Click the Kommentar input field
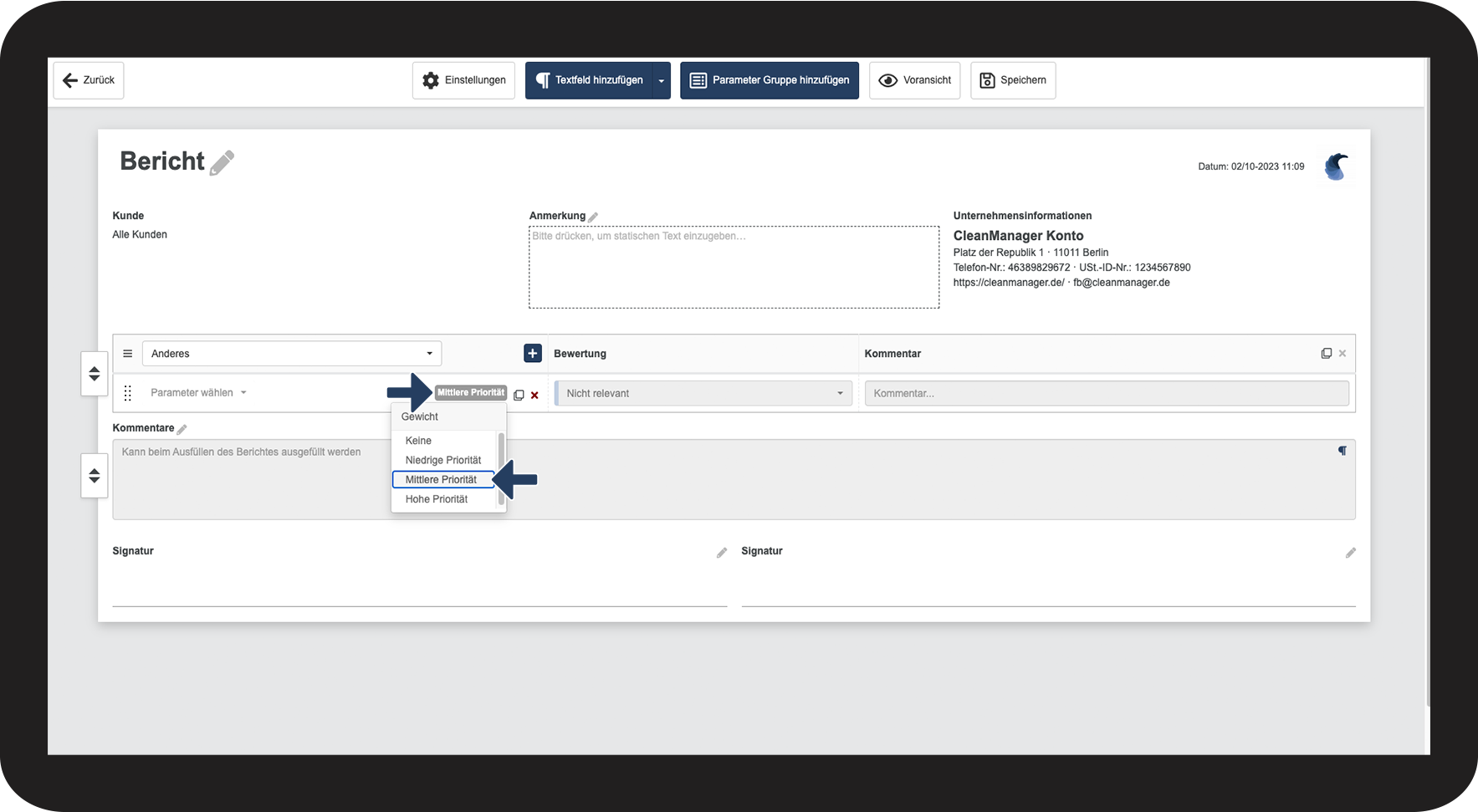This screenshot has width=1478, height=812. click(x=1107, y=393)
